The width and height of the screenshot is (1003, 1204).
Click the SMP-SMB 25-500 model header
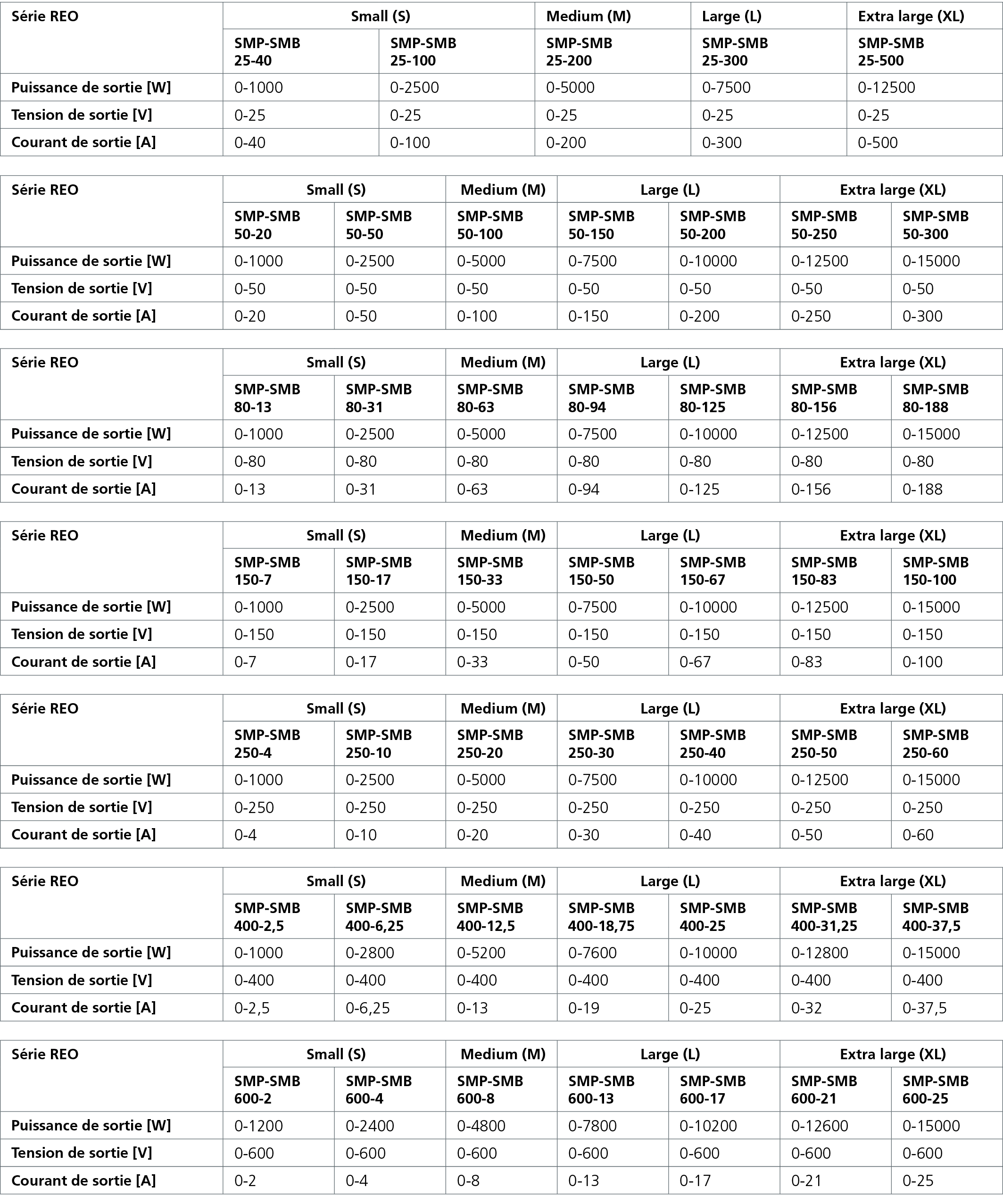pos(891,51)
